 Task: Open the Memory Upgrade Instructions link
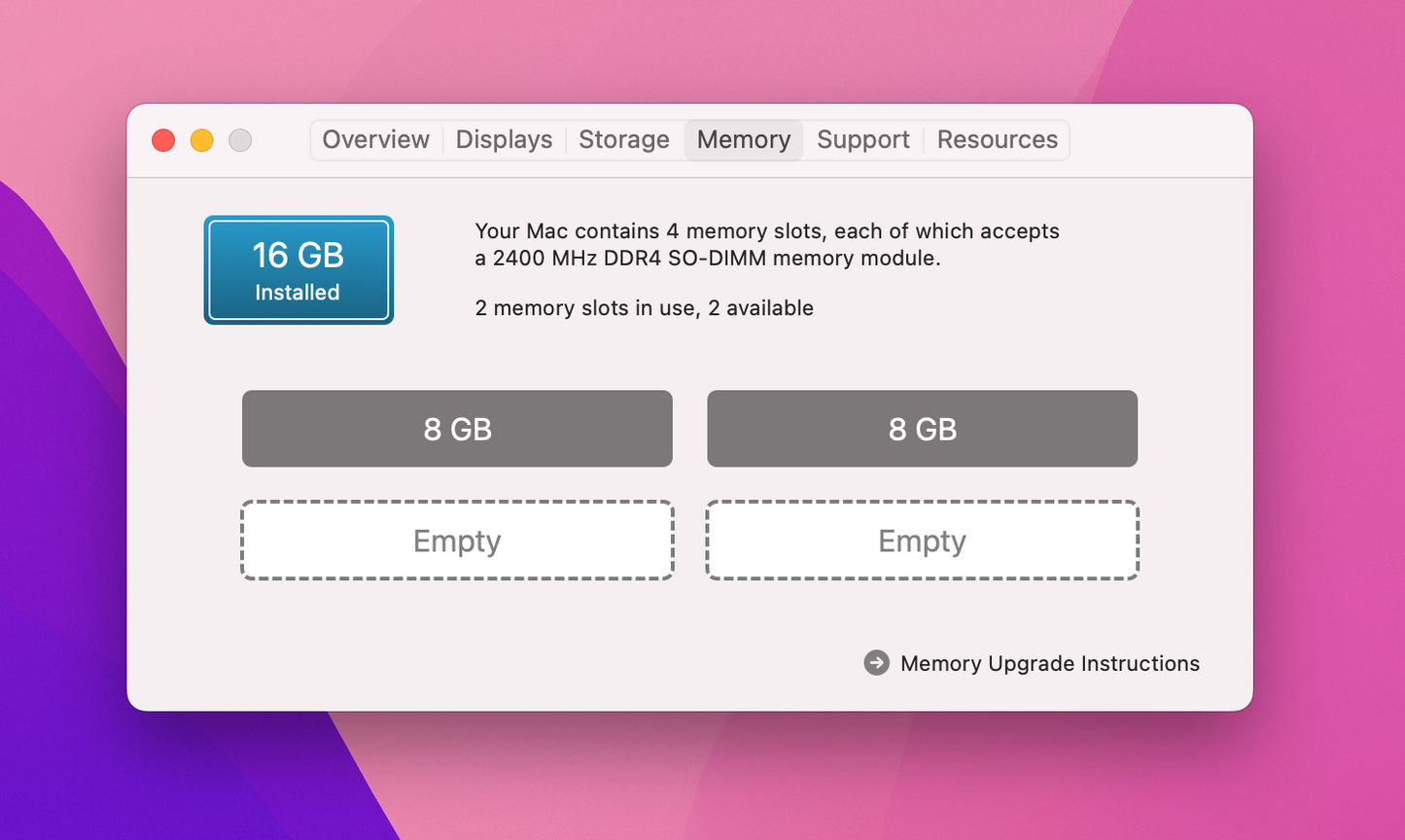tap(1049, 663)
